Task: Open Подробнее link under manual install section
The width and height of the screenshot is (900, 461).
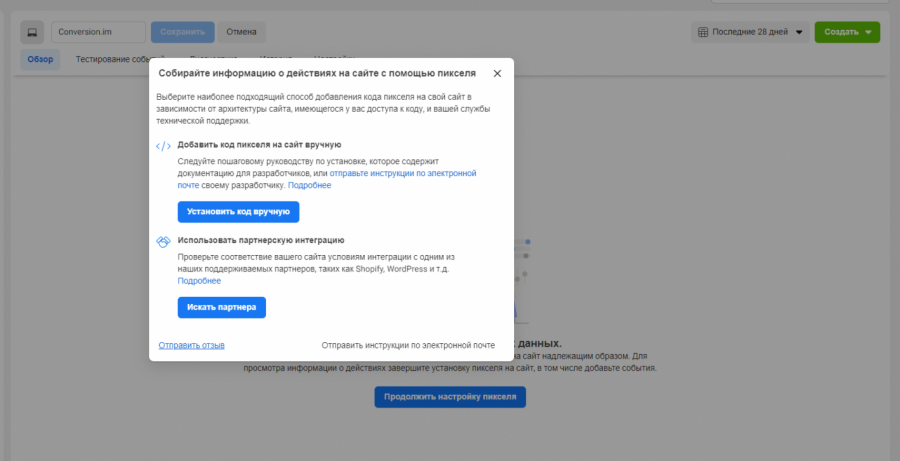Action: (309, 185)
